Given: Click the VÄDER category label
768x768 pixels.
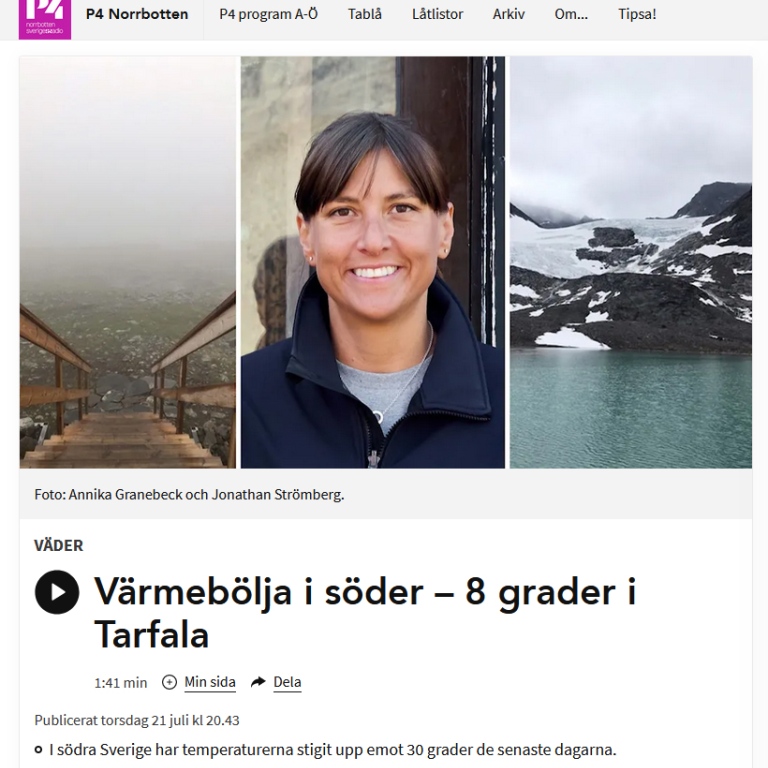Looking at the screenshot, I should coord(59,545).
